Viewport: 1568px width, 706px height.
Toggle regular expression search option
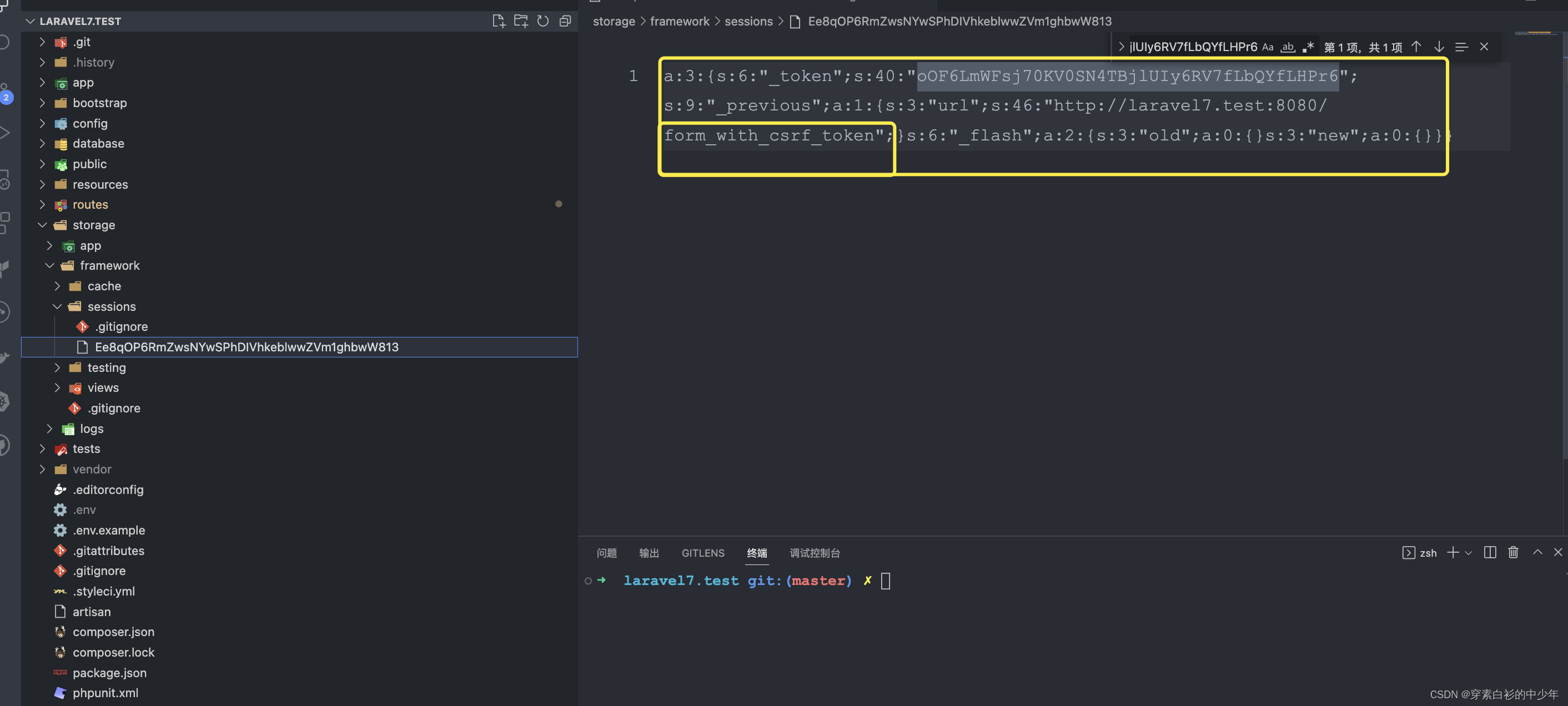tap(1308, 47)
